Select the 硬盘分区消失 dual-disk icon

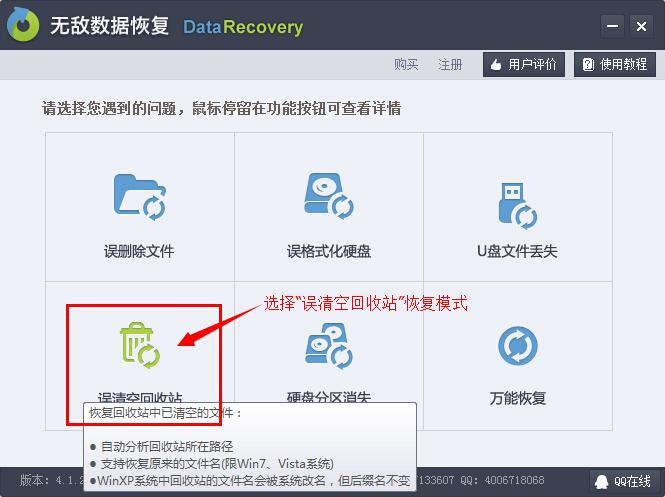click(x=329, y=346)
